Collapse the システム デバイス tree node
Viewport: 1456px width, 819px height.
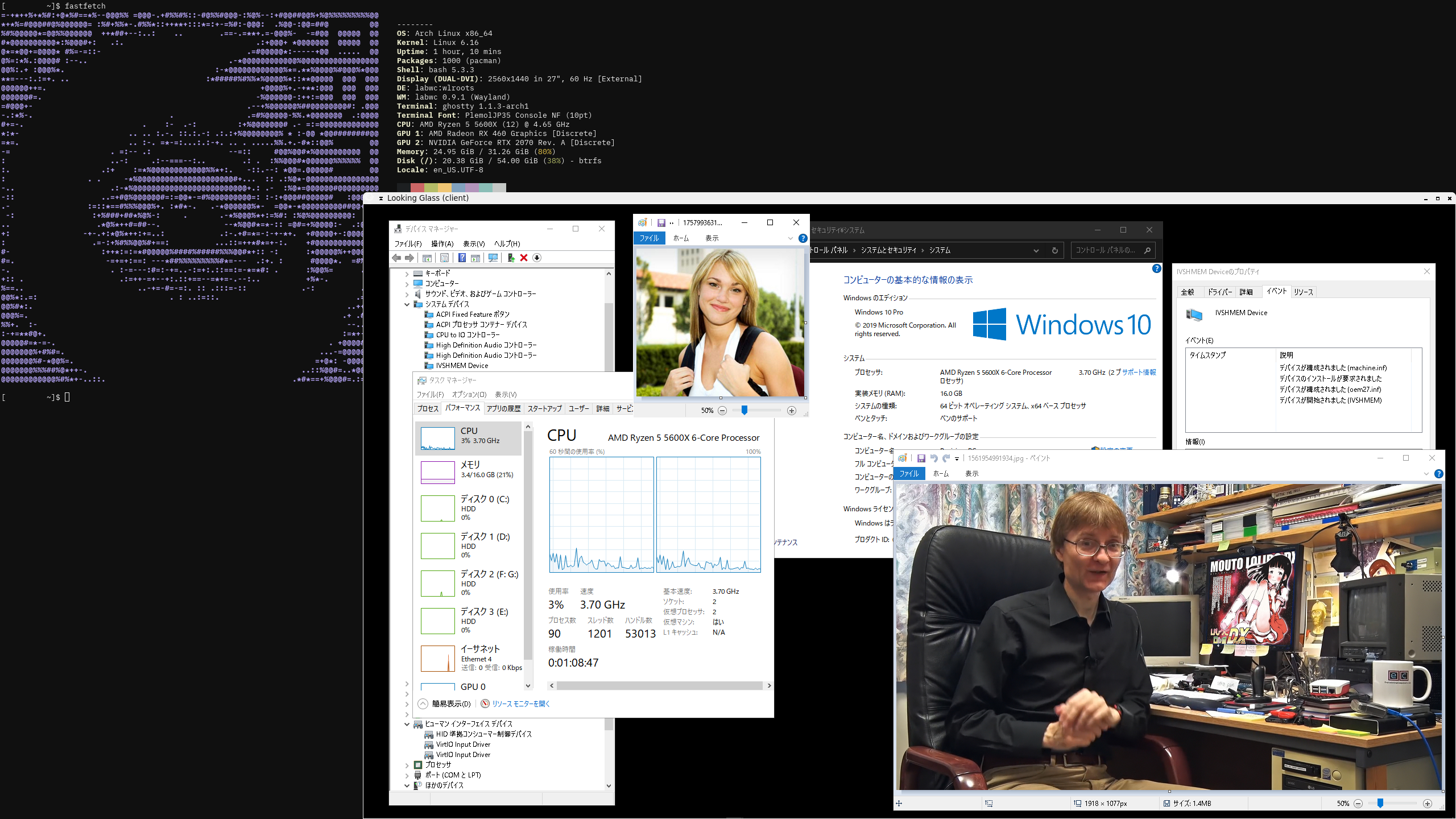pyautogui.click(x=407, y=304)
